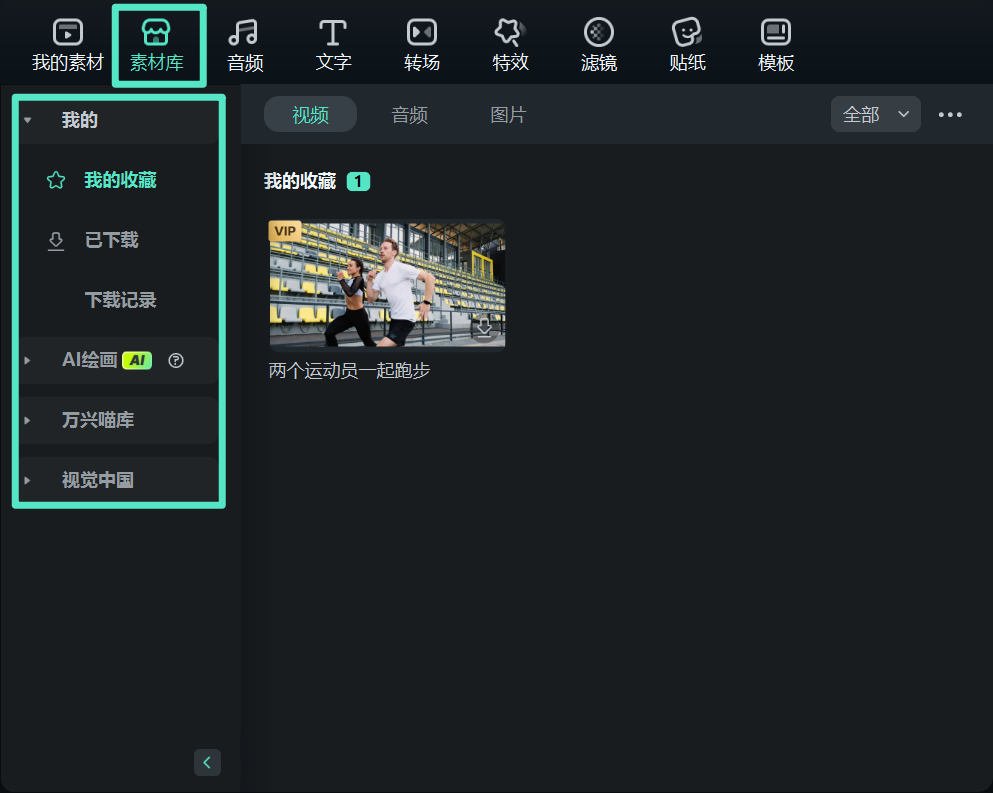This screenshot has height=793, width=993.
Task: Open the 特效 effects panel
Action: tap(510, 44)
